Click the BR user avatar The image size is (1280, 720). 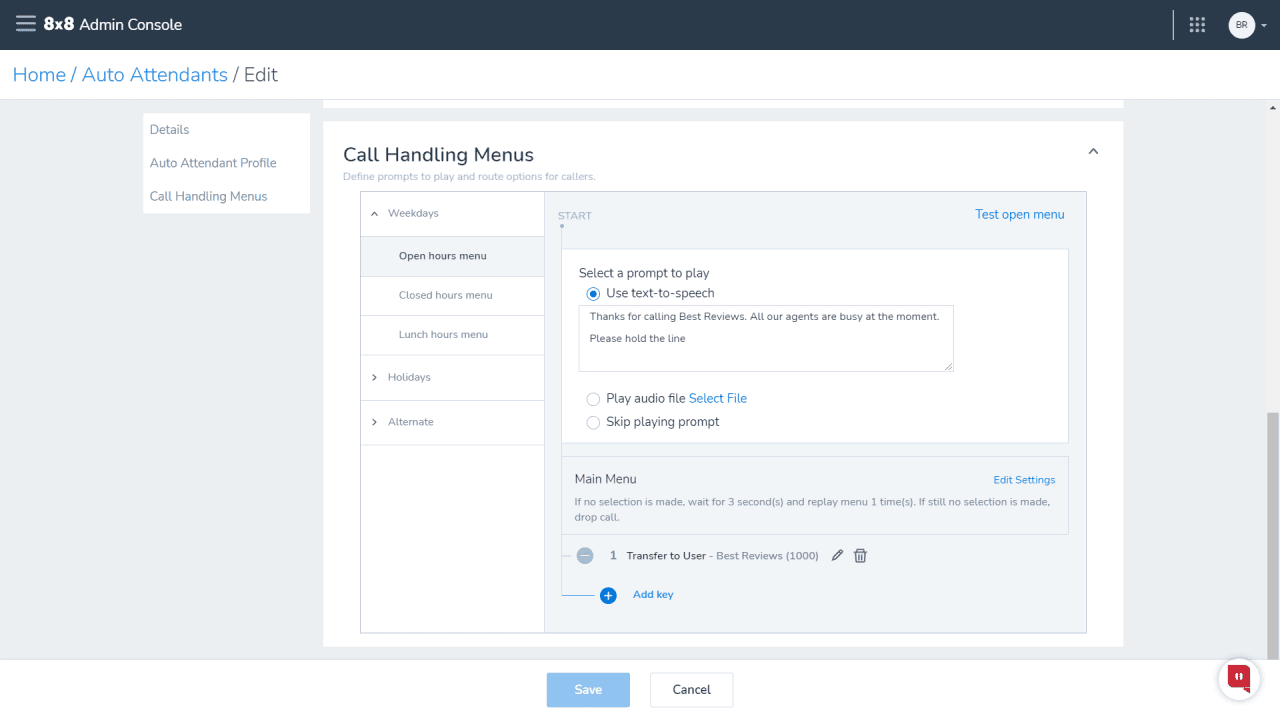(1241, 25)
